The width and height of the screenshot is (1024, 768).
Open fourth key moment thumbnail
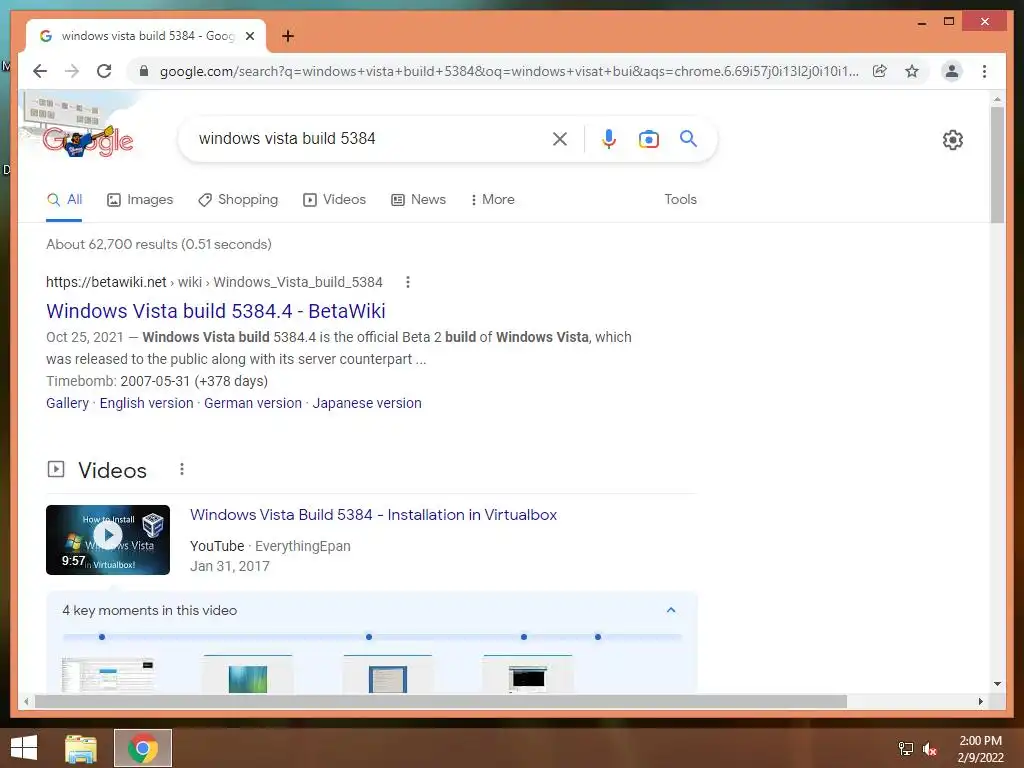tap(528, 675)
